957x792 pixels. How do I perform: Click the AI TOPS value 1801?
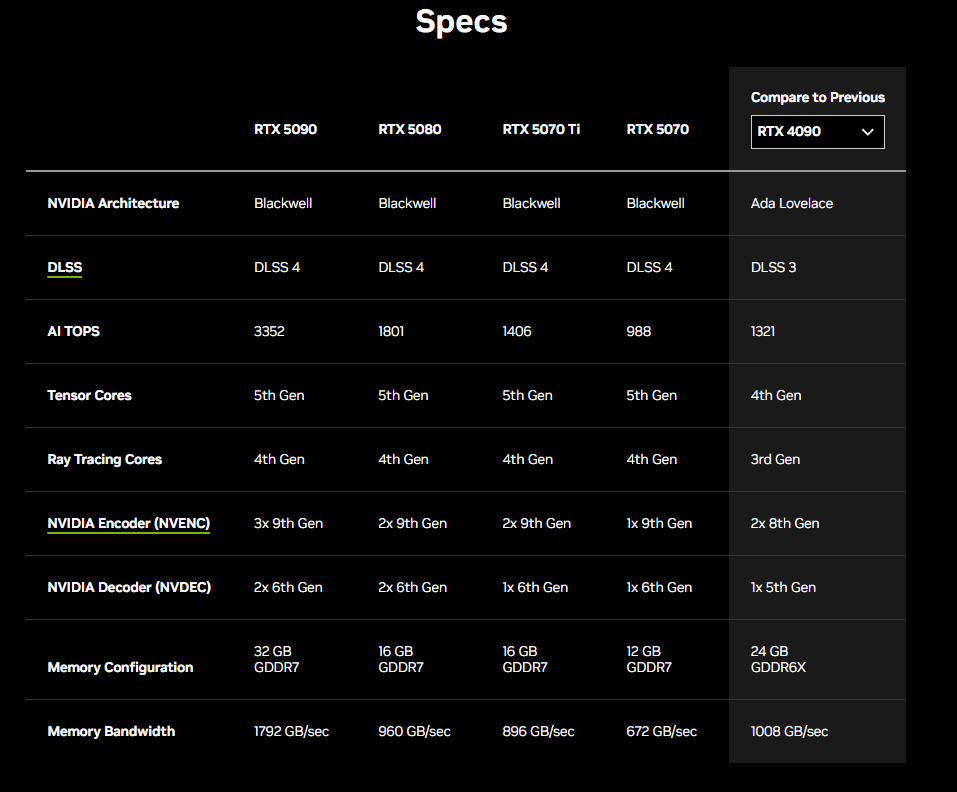pos(391,331)
